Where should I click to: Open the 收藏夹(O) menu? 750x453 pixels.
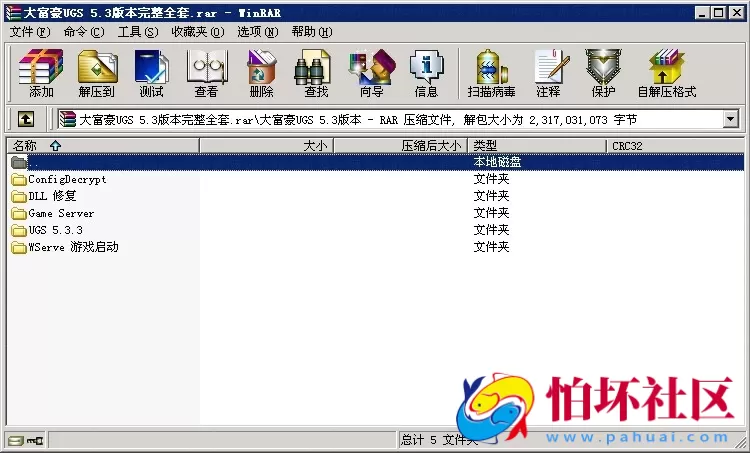tap(198, 32)
